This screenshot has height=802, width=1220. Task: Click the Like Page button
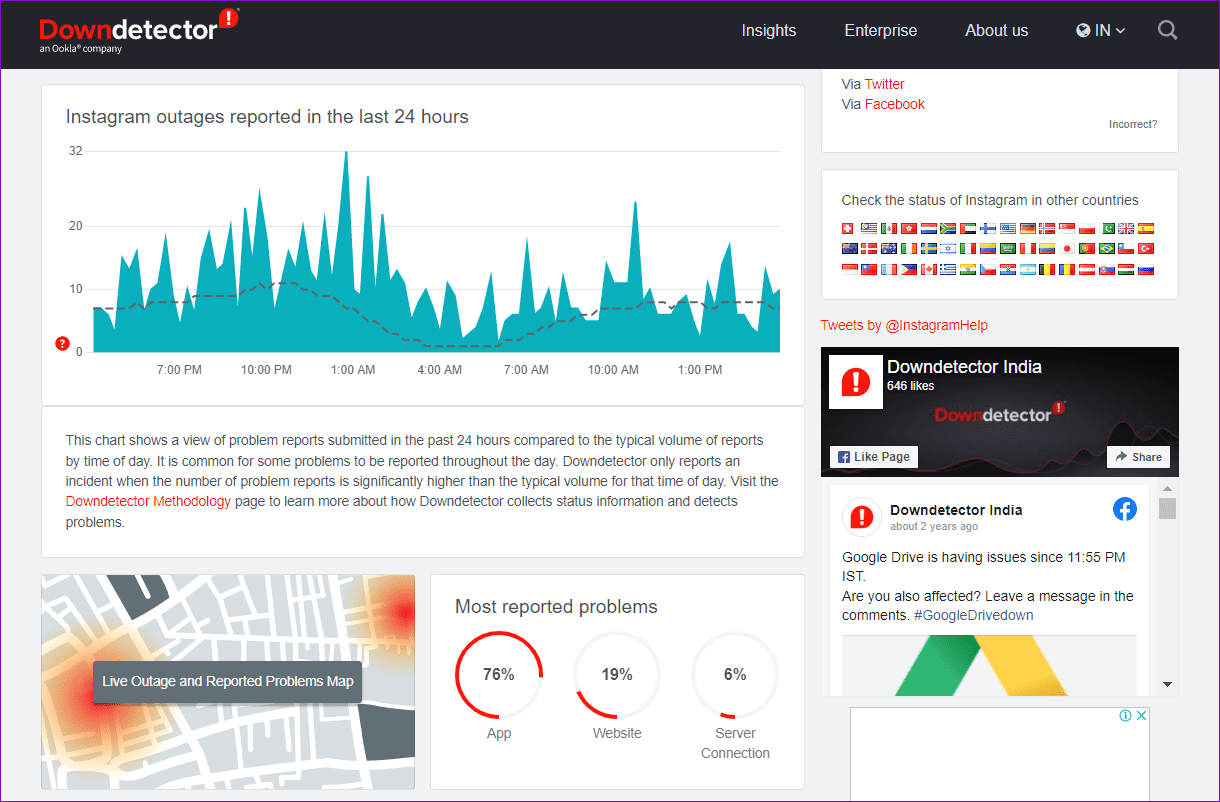[873, 456]
